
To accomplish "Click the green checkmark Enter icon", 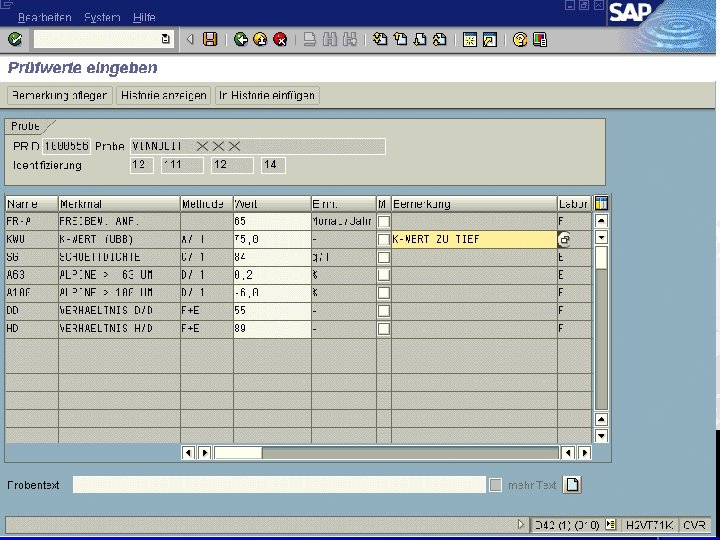I will pos(15,39).
